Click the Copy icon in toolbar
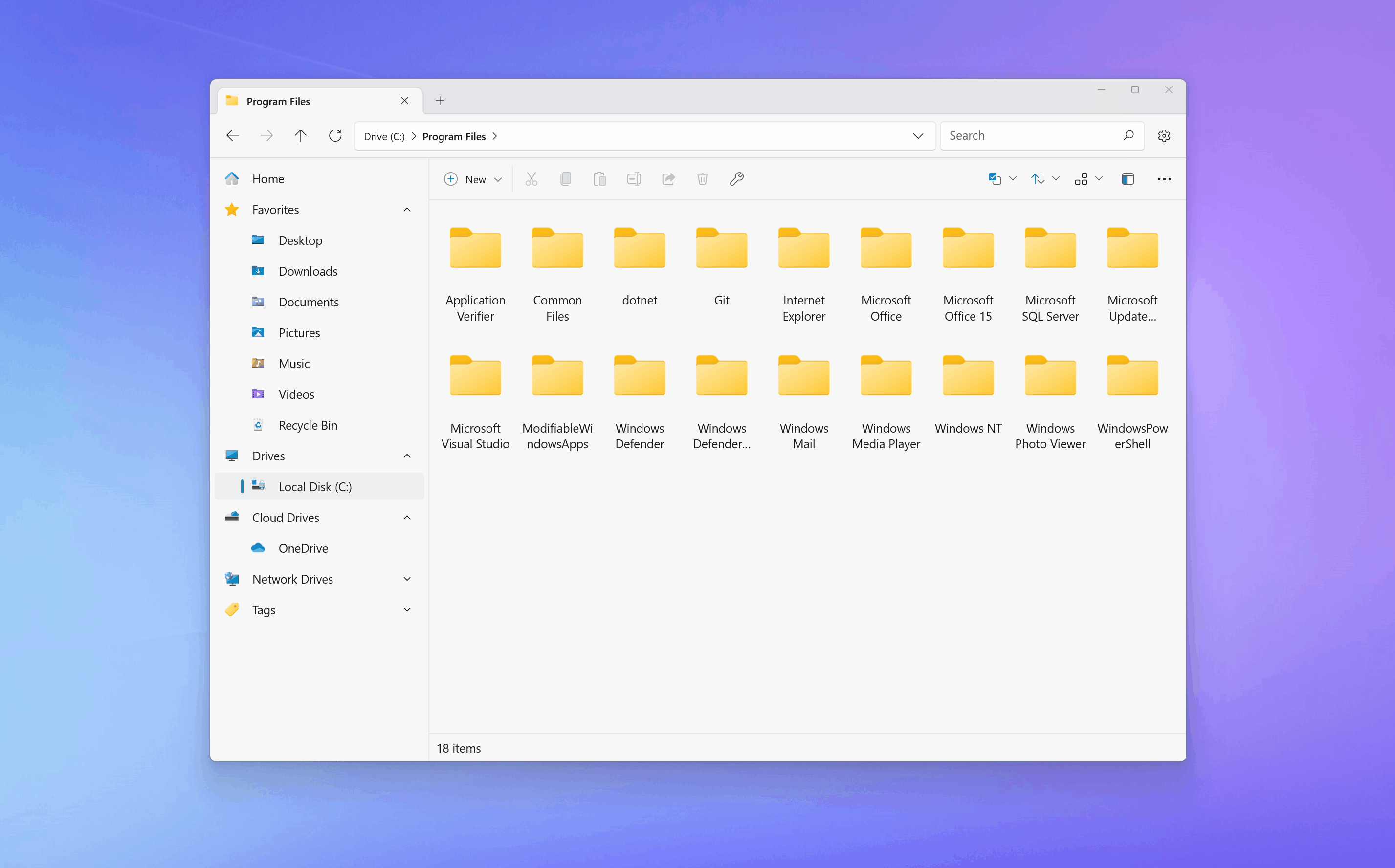The width and height of the screenshot is (1395, 868). point(565,179)
